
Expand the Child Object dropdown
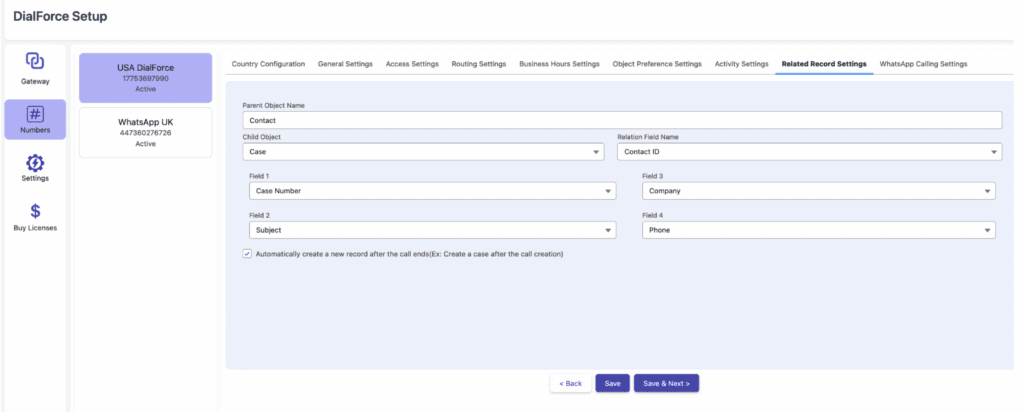click(x=423, y=152)
